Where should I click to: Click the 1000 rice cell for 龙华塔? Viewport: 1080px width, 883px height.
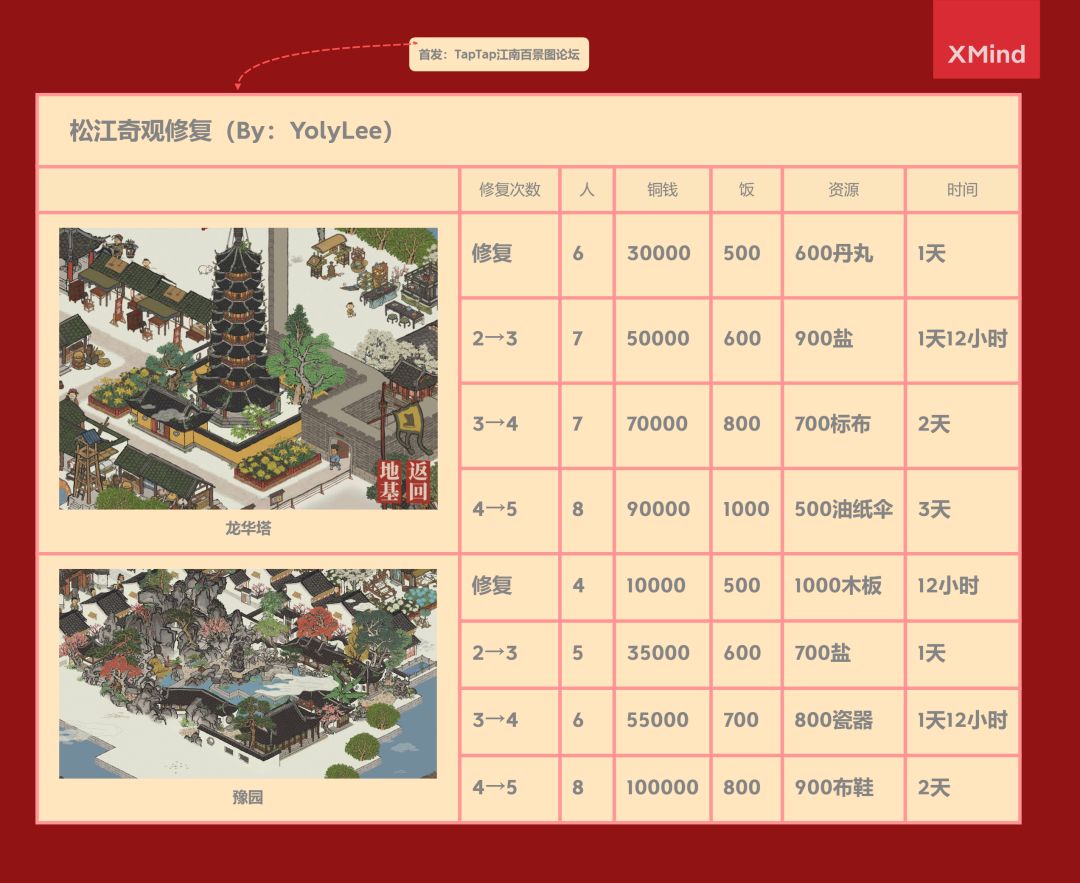point(747,510)
